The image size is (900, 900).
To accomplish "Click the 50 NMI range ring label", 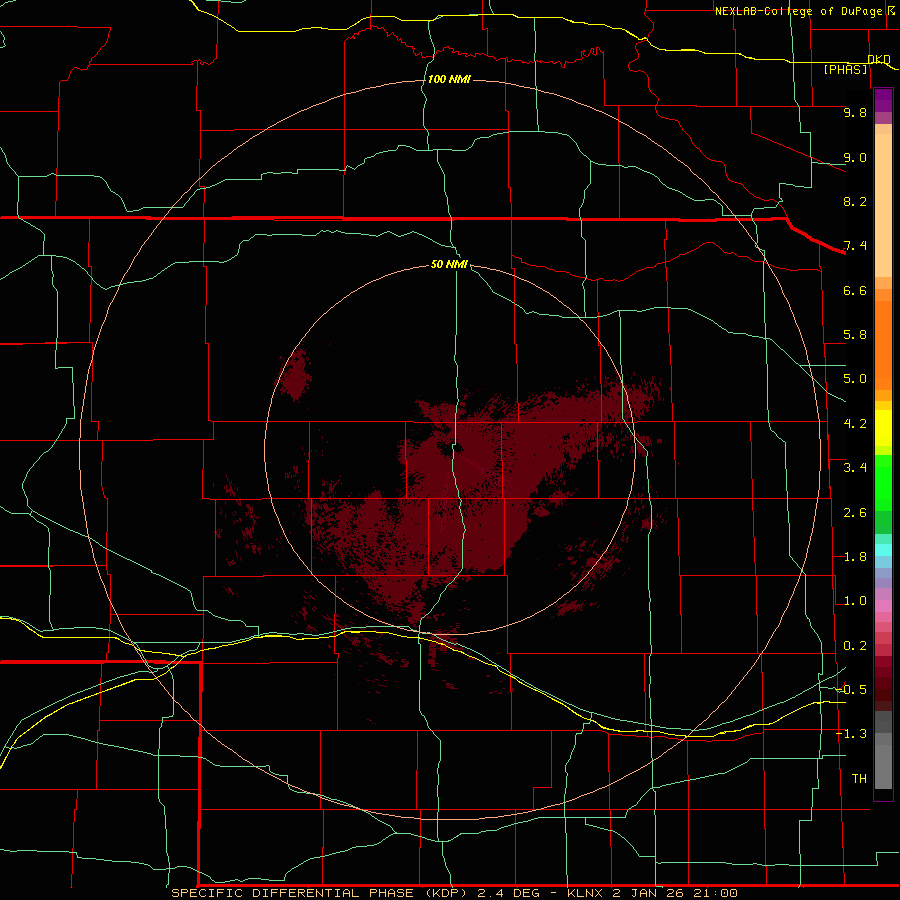I will (449, 264).
